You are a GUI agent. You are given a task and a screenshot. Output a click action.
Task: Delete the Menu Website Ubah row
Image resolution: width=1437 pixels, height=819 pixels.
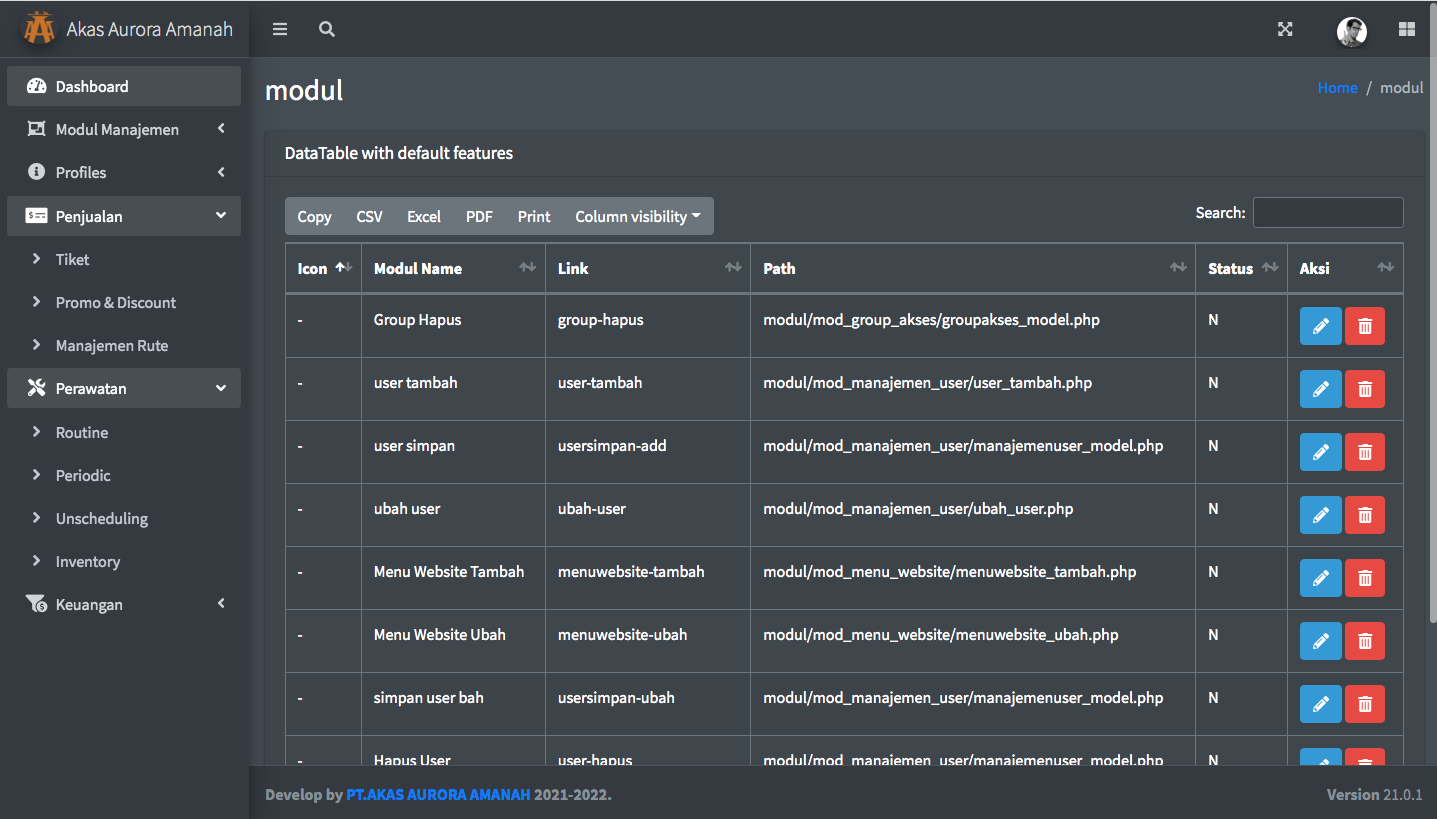coord(1364,641)
